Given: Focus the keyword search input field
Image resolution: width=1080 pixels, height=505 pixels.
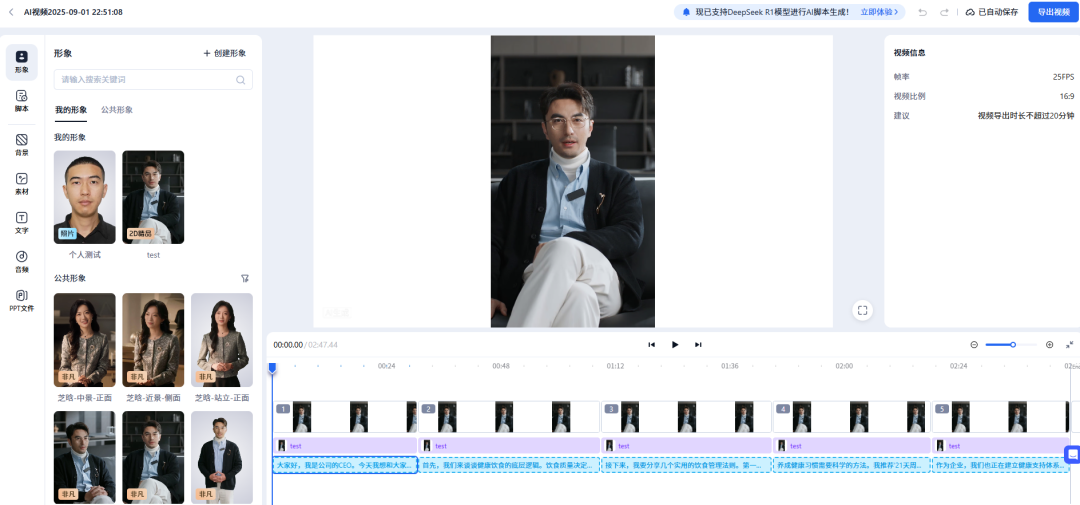Looking at the screenshot, I should coord(153,80).
